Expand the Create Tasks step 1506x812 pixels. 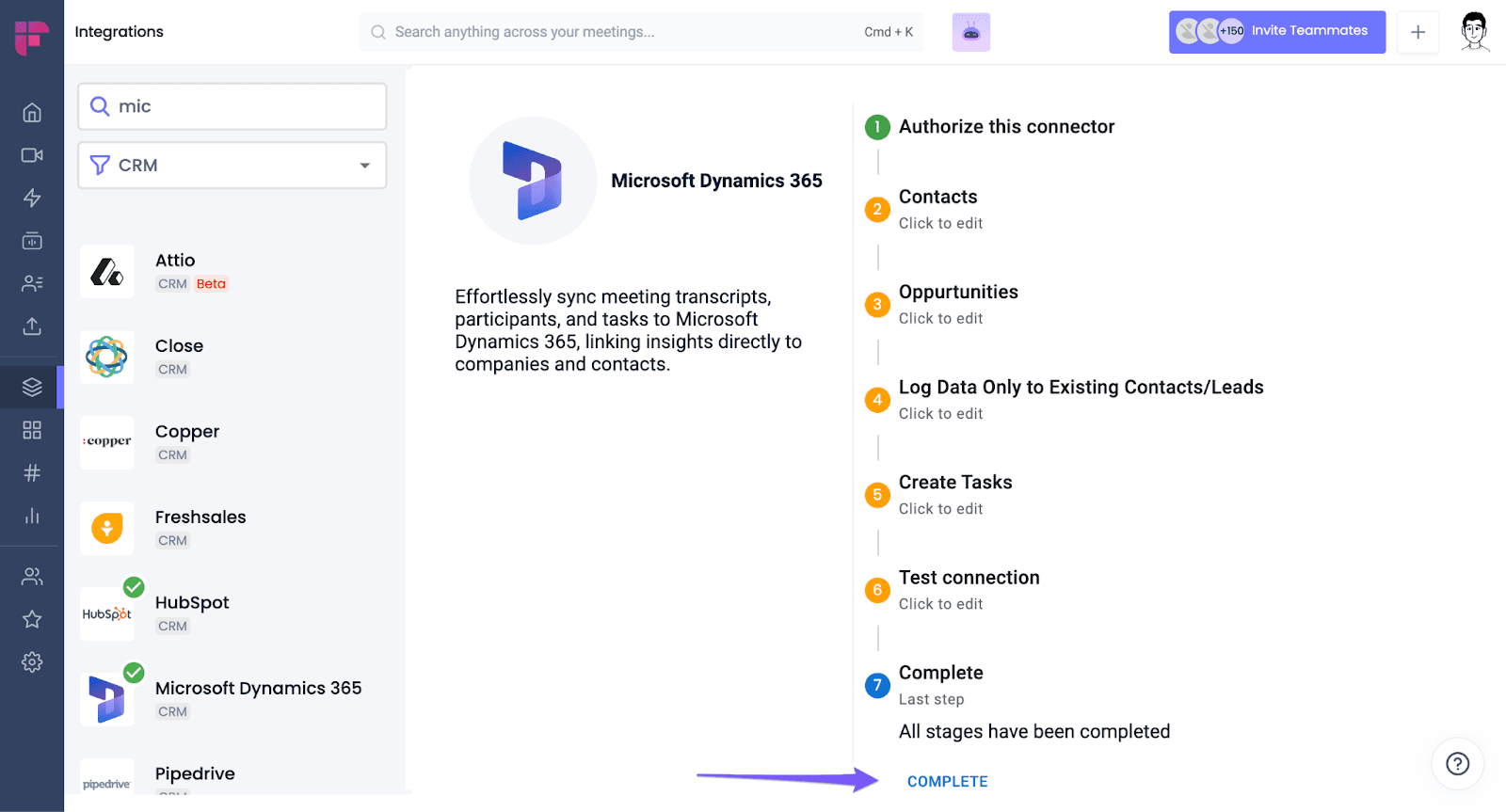(955, 494)
